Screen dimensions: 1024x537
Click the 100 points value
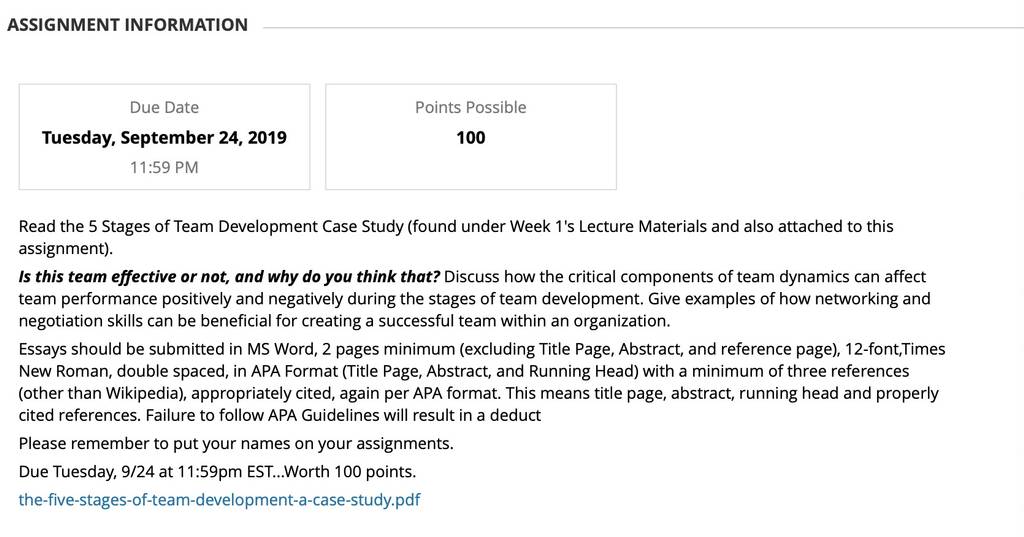(470, 137)
